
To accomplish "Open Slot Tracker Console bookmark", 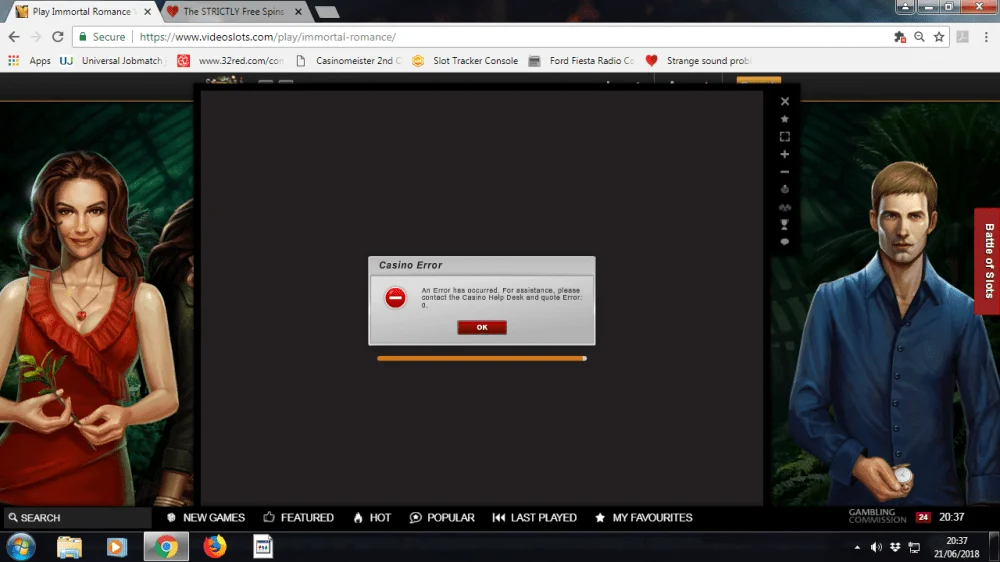I will [466, 61].
